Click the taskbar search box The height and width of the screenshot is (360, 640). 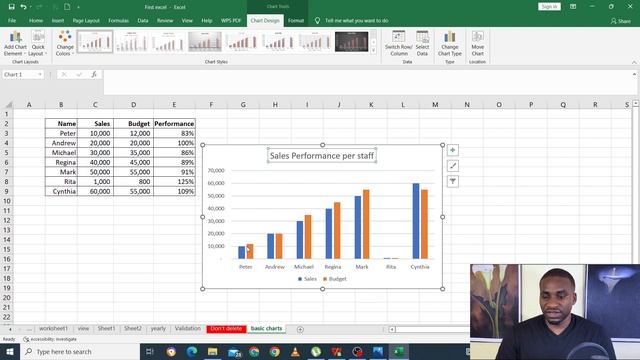pyautogui.click(x=80, y=351)
